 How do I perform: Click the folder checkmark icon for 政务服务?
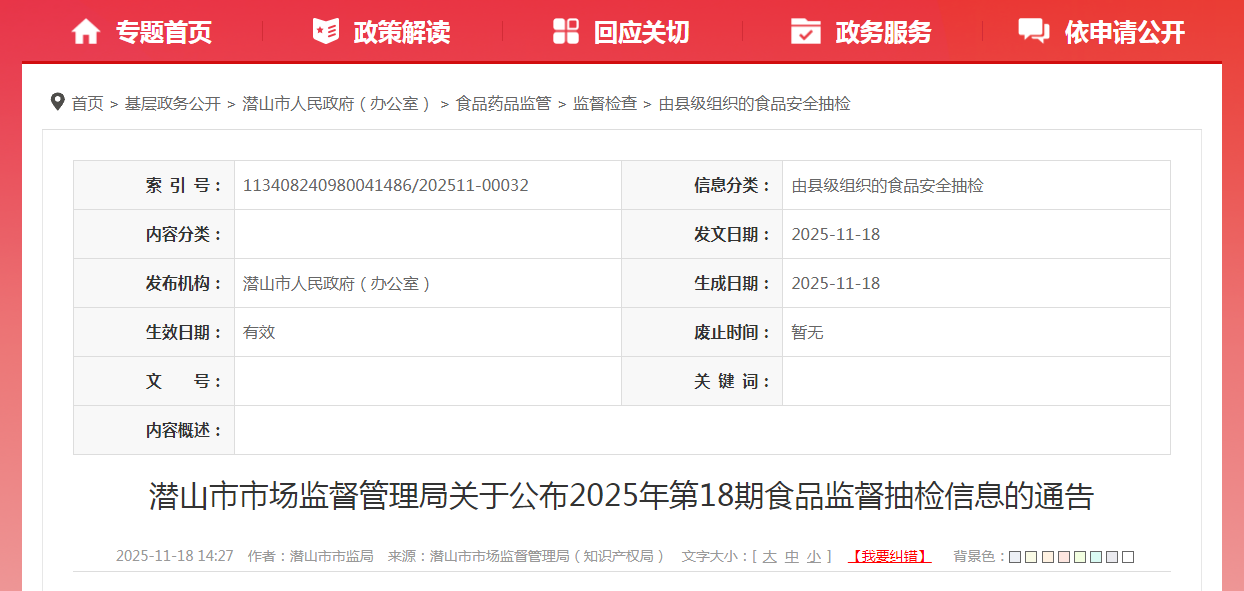pyautogui.click(x=806, y=32)
